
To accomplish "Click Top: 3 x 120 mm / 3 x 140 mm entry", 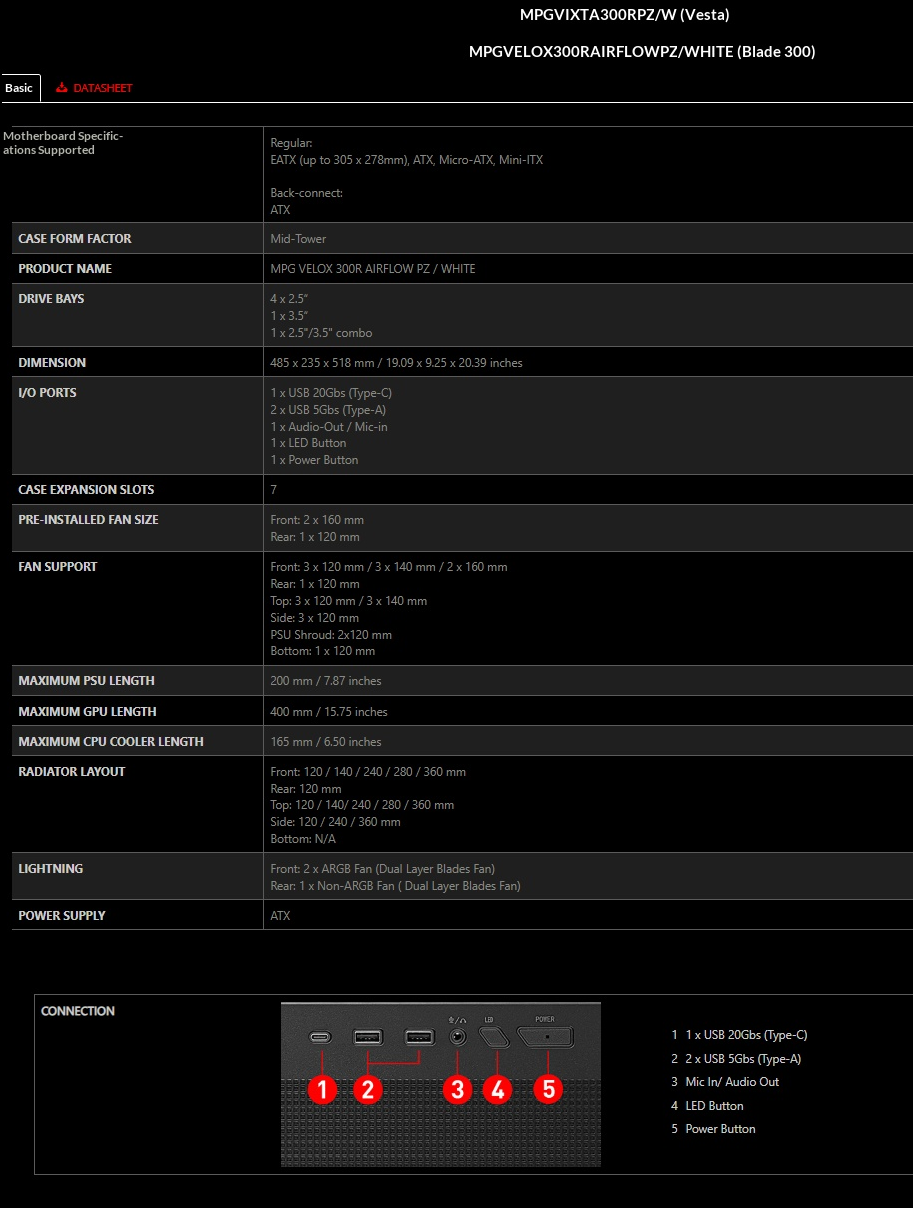I will click(x=349, y=601).
